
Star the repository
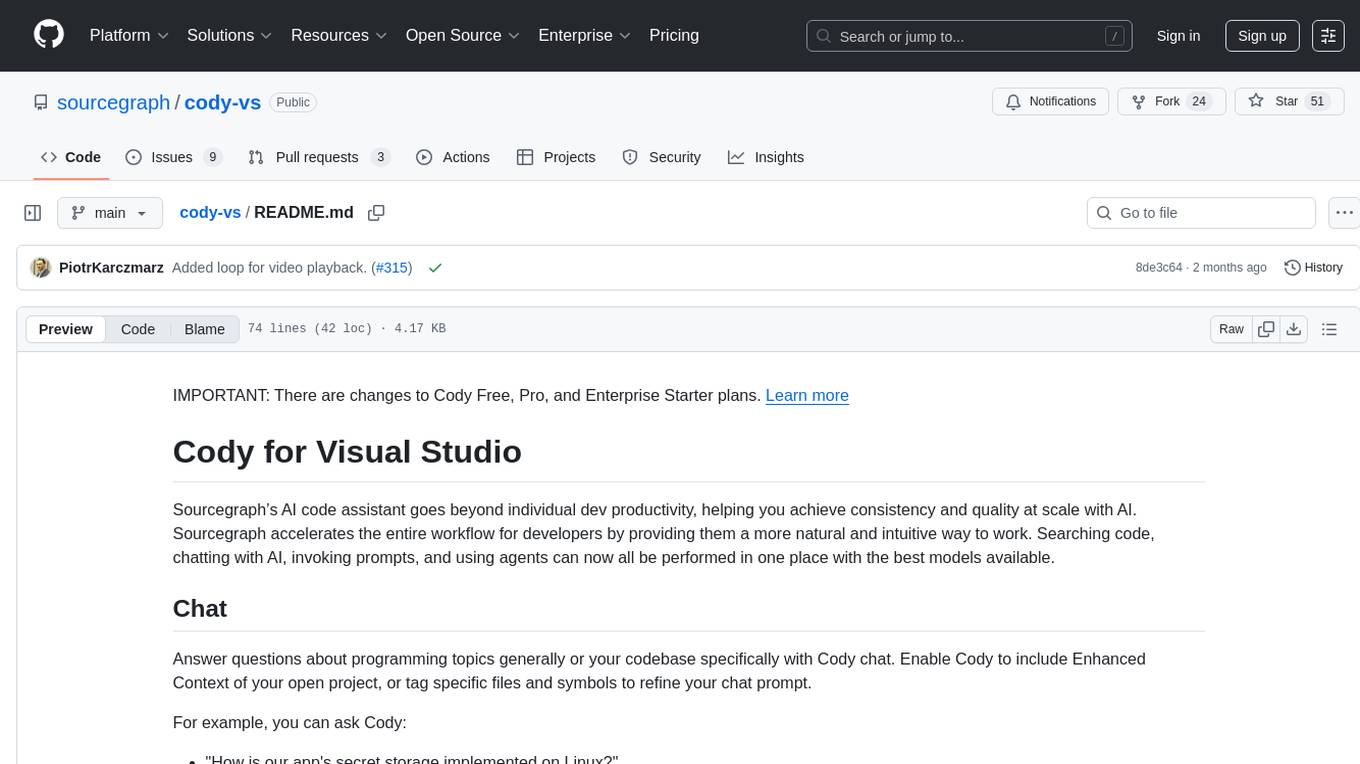point(1290,102)
